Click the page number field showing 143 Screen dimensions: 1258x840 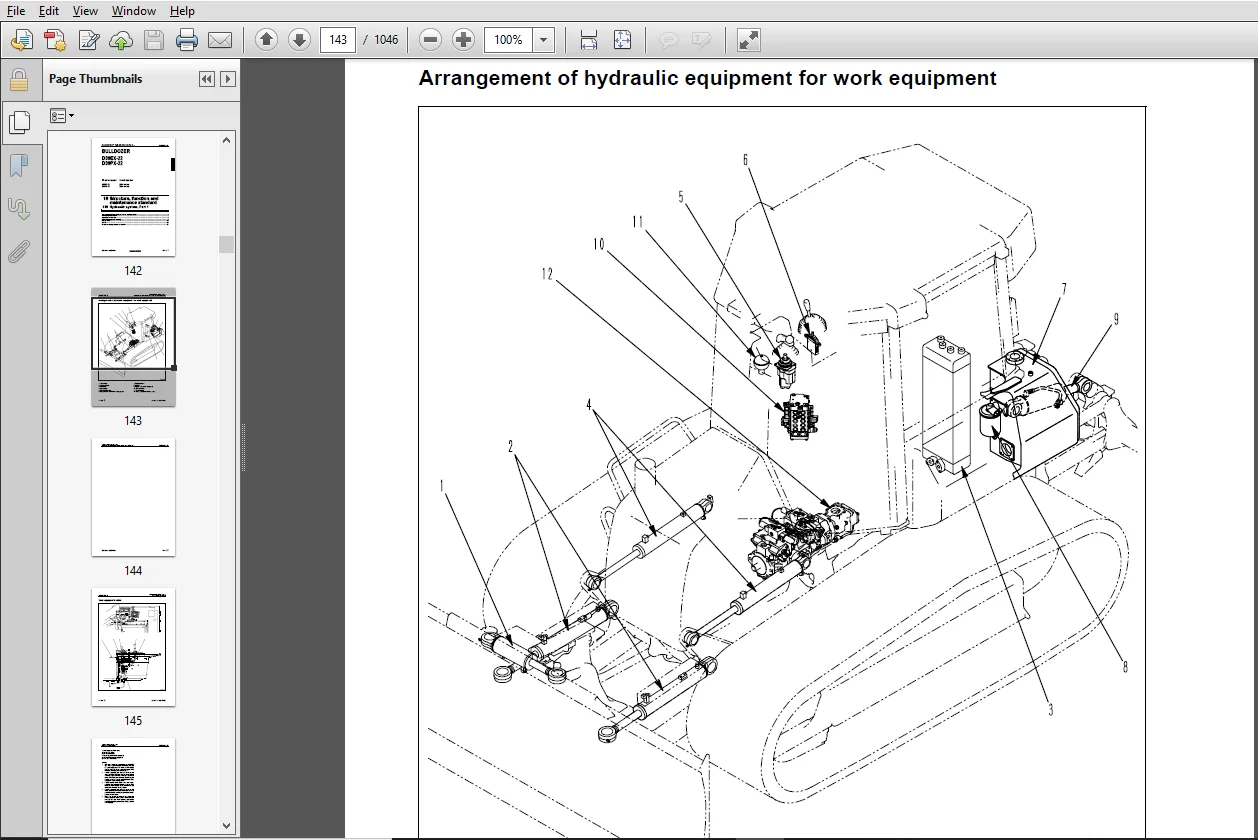338,40
